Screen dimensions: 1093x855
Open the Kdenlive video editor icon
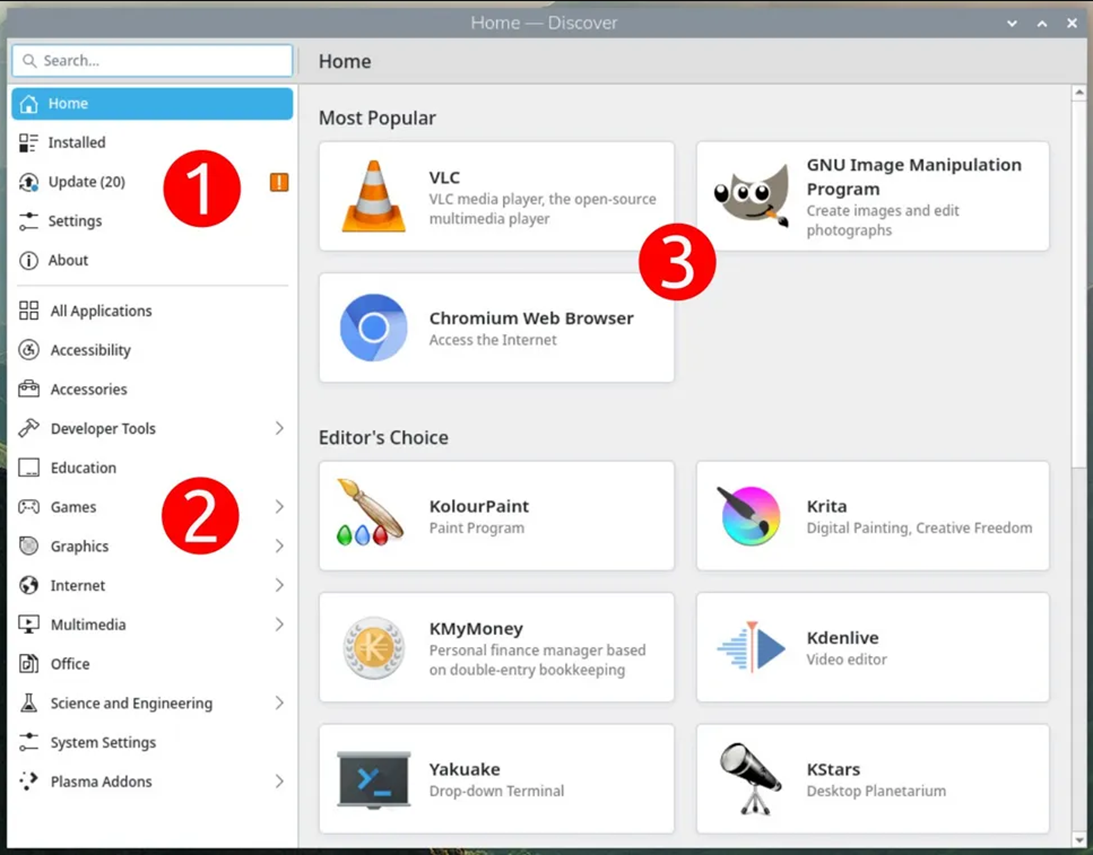(x=751, y=647)
